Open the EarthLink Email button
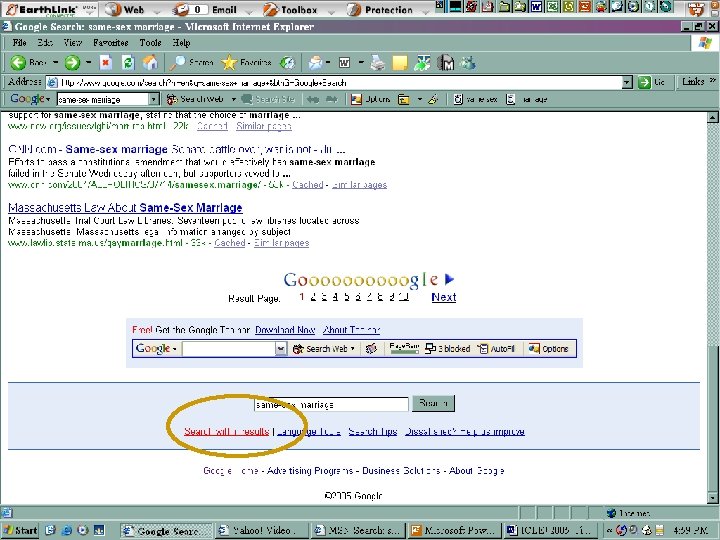This screenshot has width=720, height=540. [206, 9]
